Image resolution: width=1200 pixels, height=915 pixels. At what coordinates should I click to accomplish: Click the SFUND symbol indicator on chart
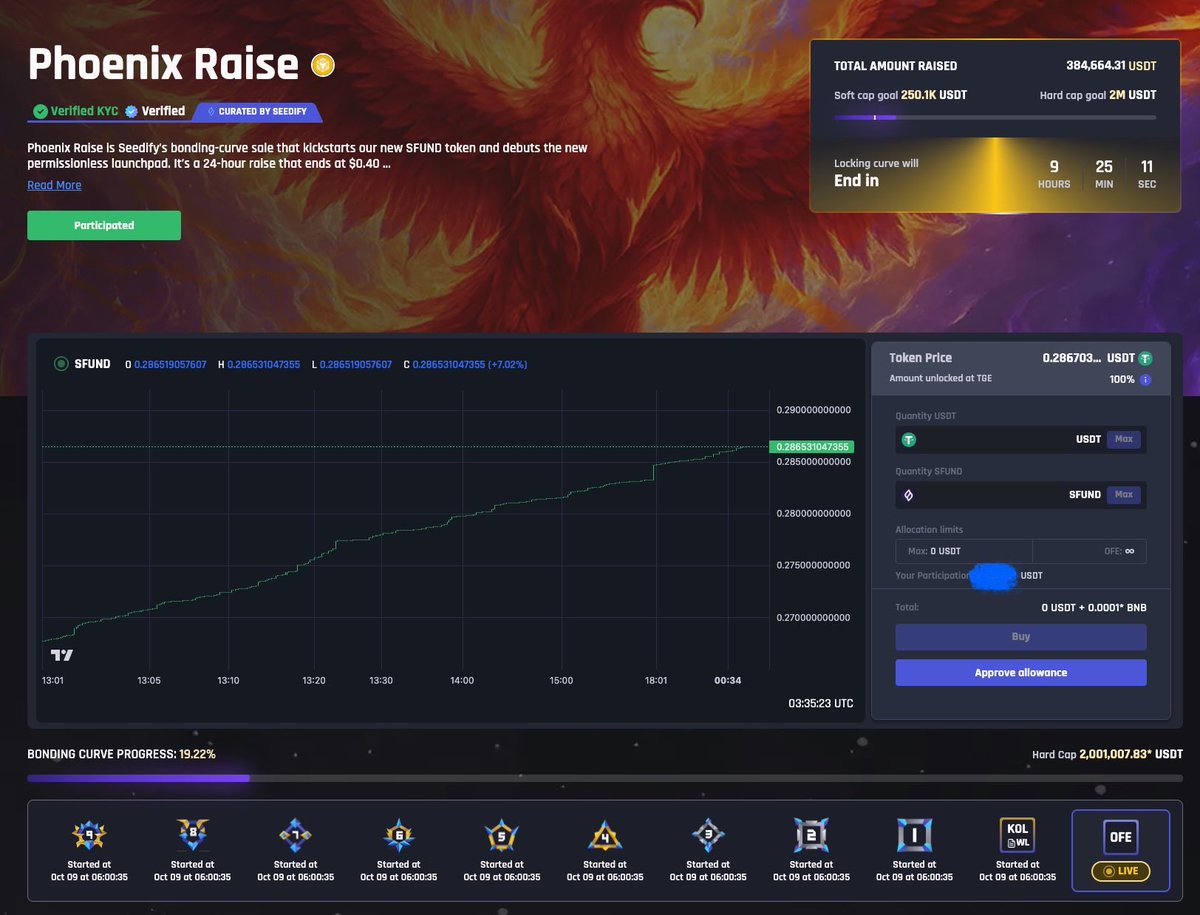(61, 364)
